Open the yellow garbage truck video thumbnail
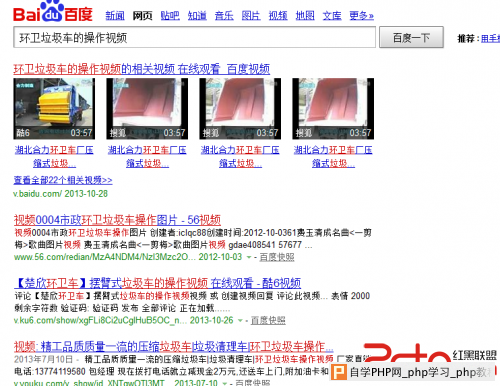The height and width of the screenshot is (386, 500). (x=54, y=109)
